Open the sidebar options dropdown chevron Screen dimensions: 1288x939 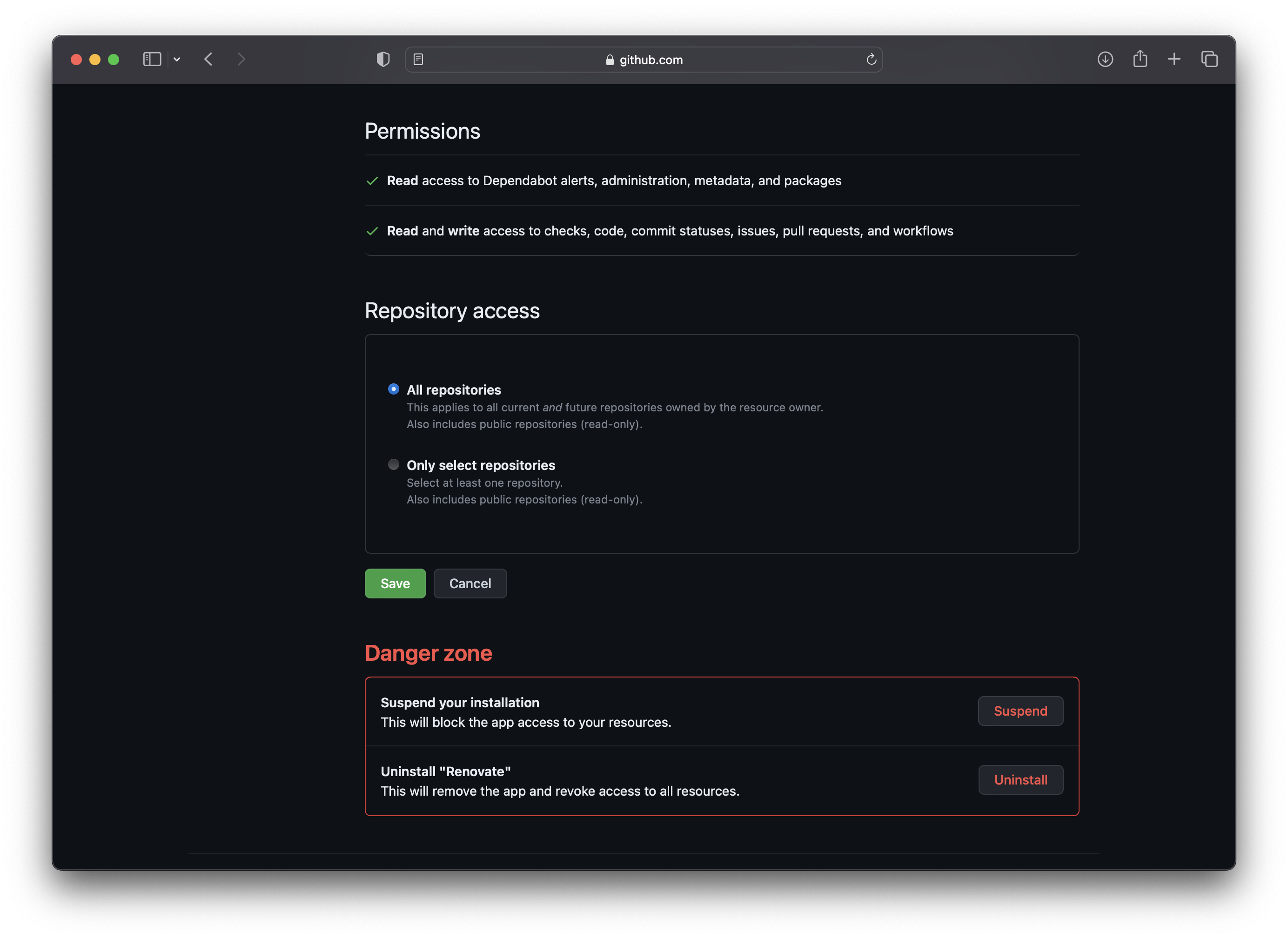click(x=177, y=59)
